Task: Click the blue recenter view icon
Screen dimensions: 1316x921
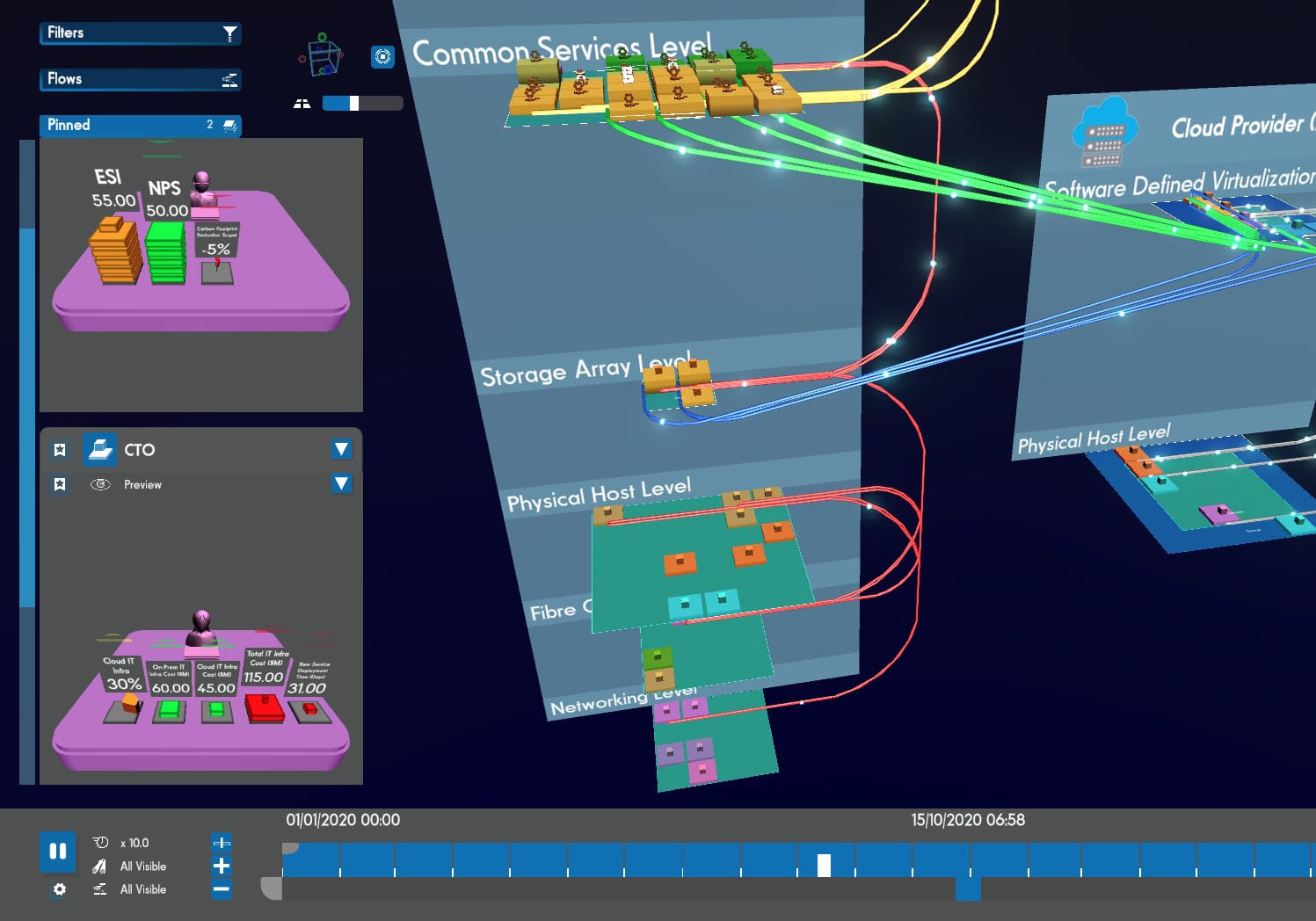Action: tap(382, 57)
